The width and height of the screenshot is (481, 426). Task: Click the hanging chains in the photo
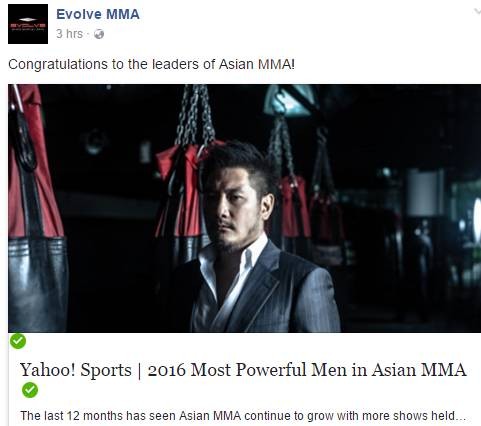(x=195, y=115)
